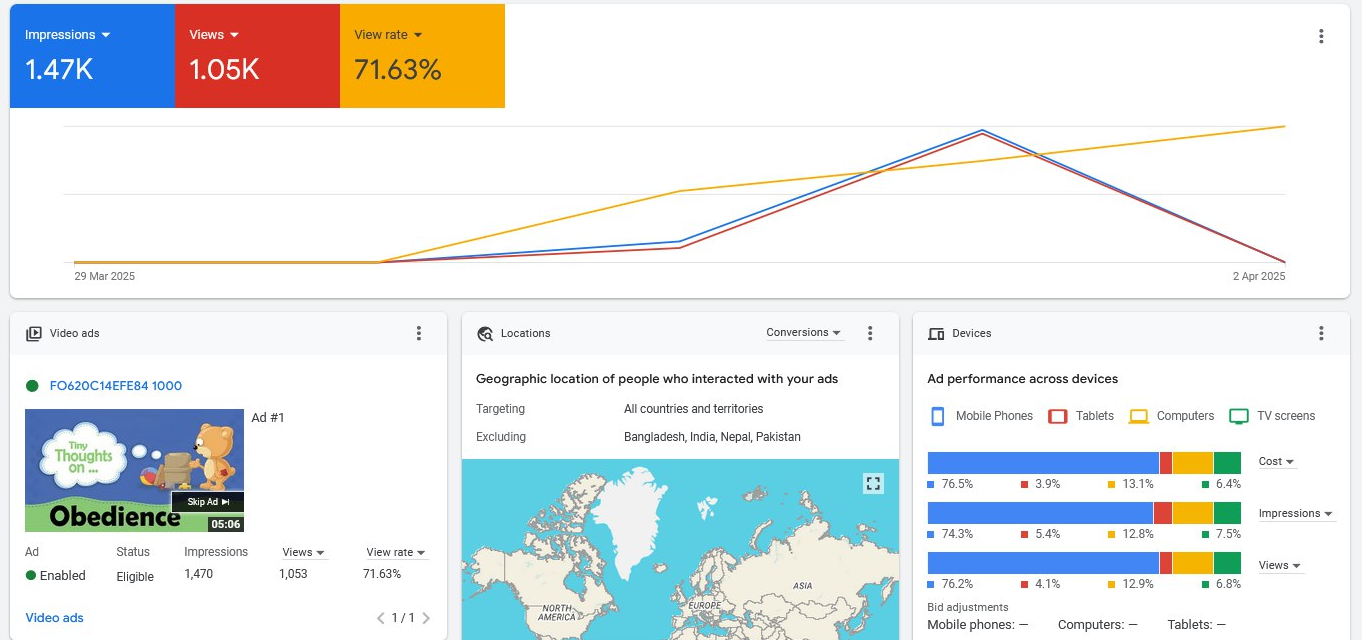Click the Video ads link at bottom

tap(54, 618)
